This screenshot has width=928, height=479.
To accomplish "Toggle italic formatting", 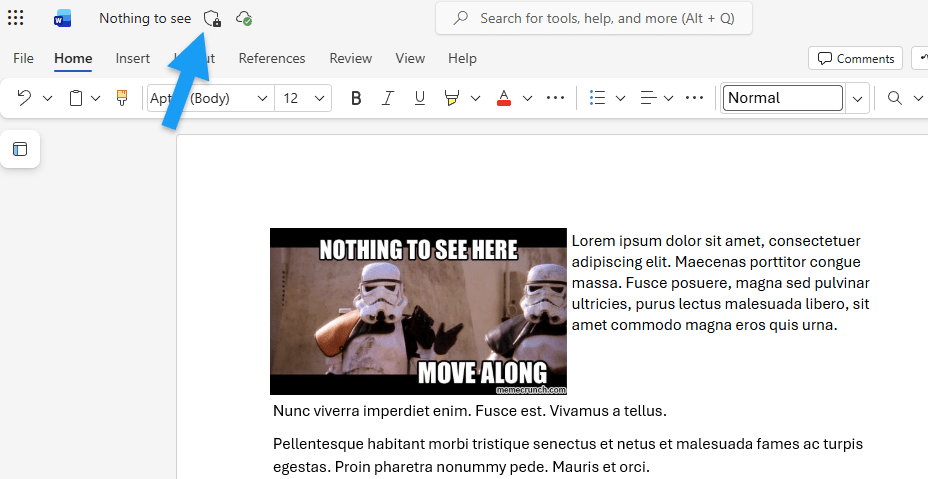I will (x=388, y=98).
